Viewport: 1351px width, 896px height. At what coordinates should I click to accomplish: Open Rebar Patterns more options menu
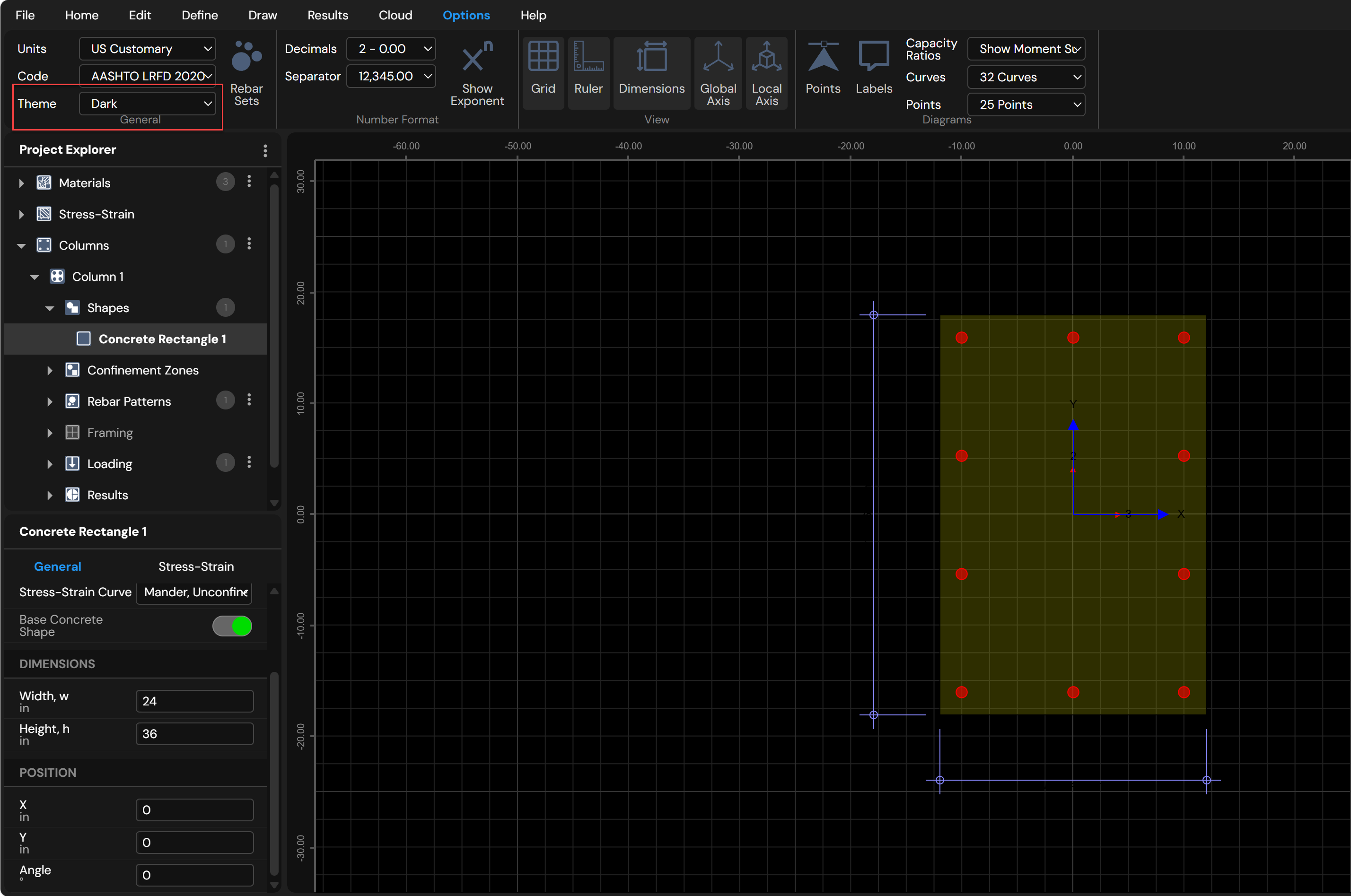(x=249, y=400)
